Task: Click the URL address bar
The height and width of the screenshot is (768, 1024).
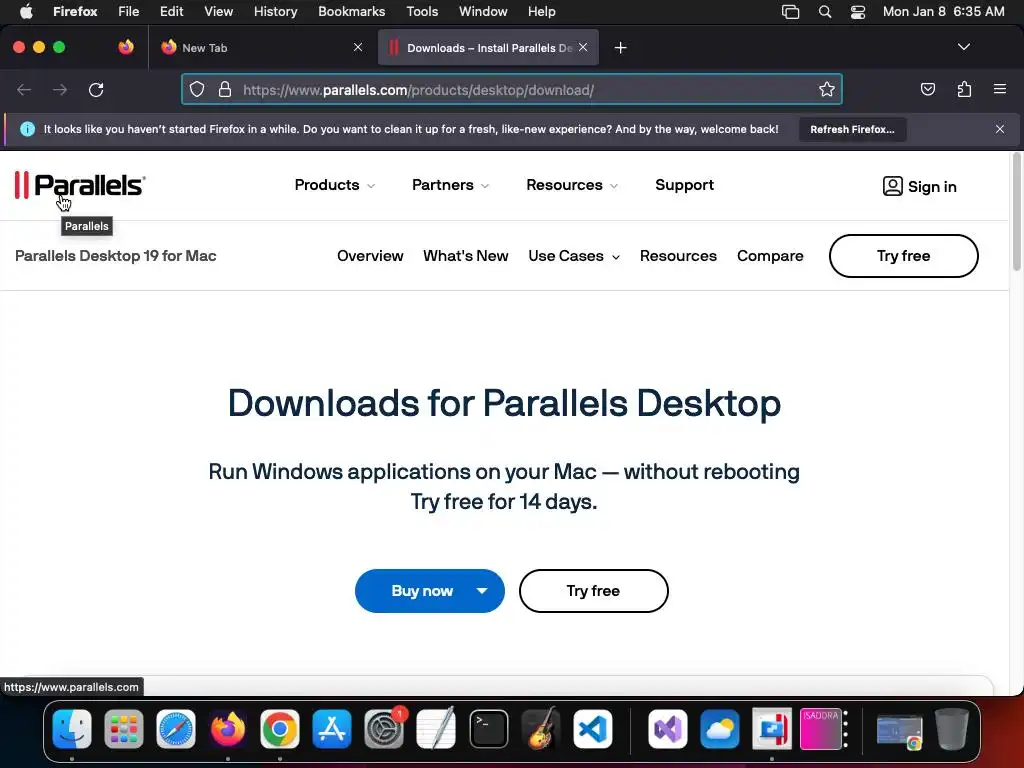Action: point(511,89)
